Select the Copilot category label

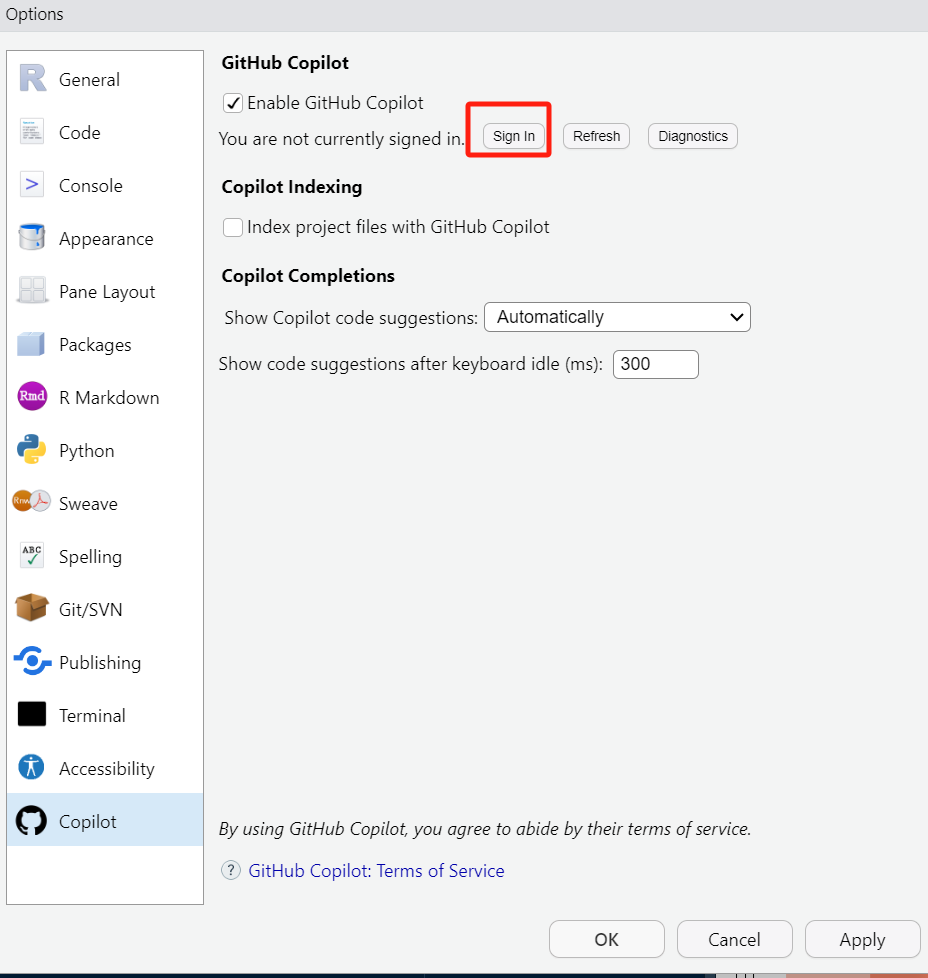click(x=87, y=821)
